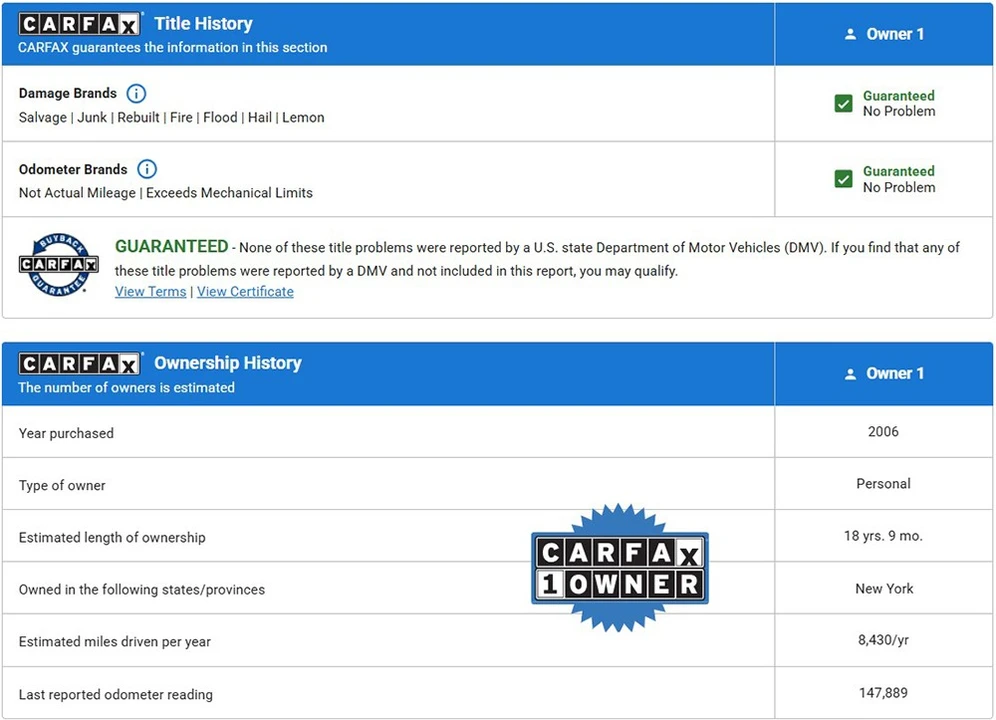
Task: Click the 'Year purchased' row label
Action: 66,433
